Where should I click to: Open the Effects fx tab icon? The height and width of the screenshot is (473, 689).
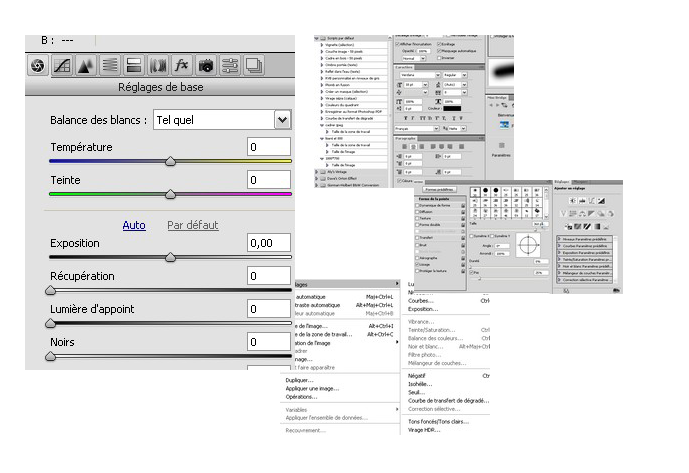pos(181,66)
